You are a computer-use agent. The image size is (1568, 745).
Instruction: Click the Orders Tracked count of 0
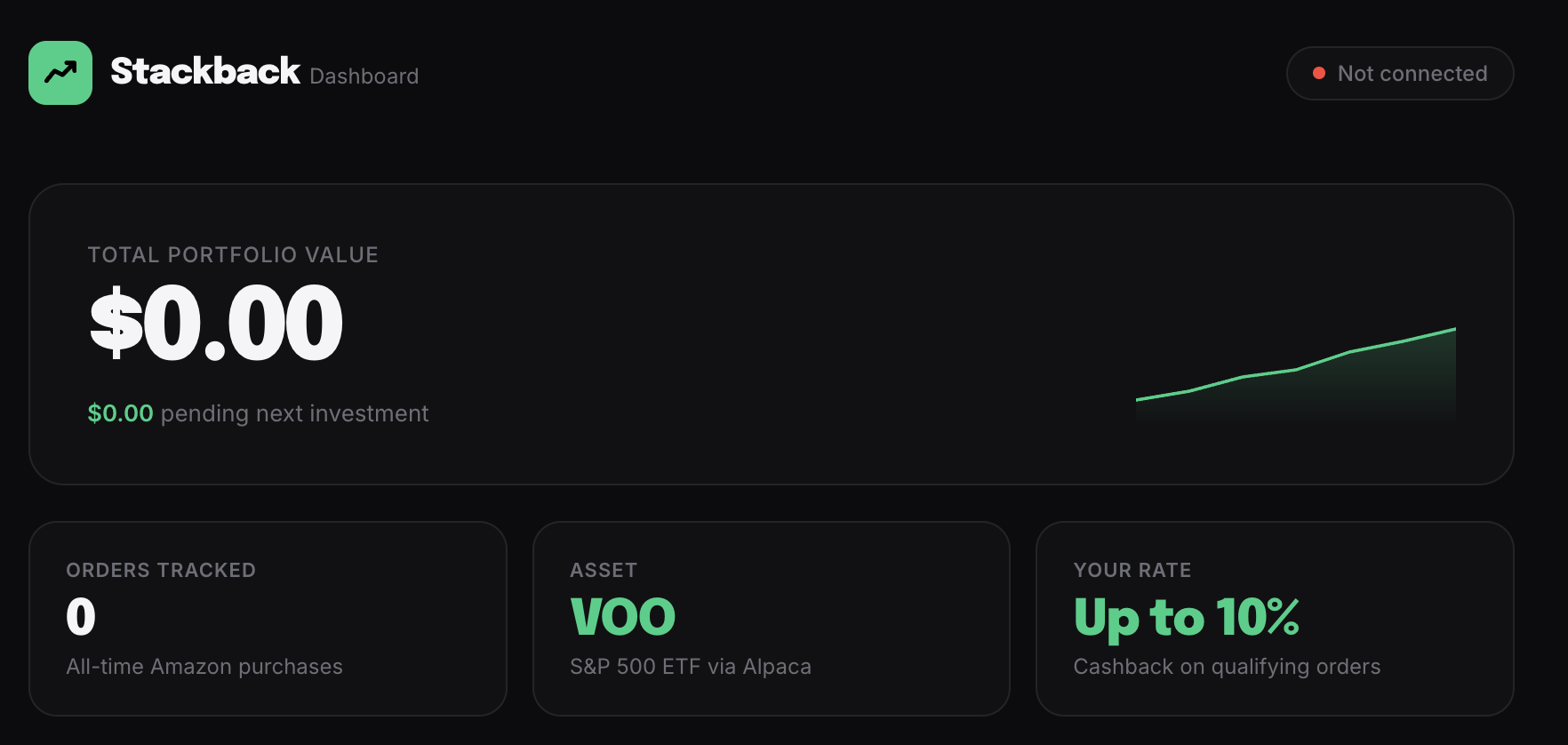[81, 617]
